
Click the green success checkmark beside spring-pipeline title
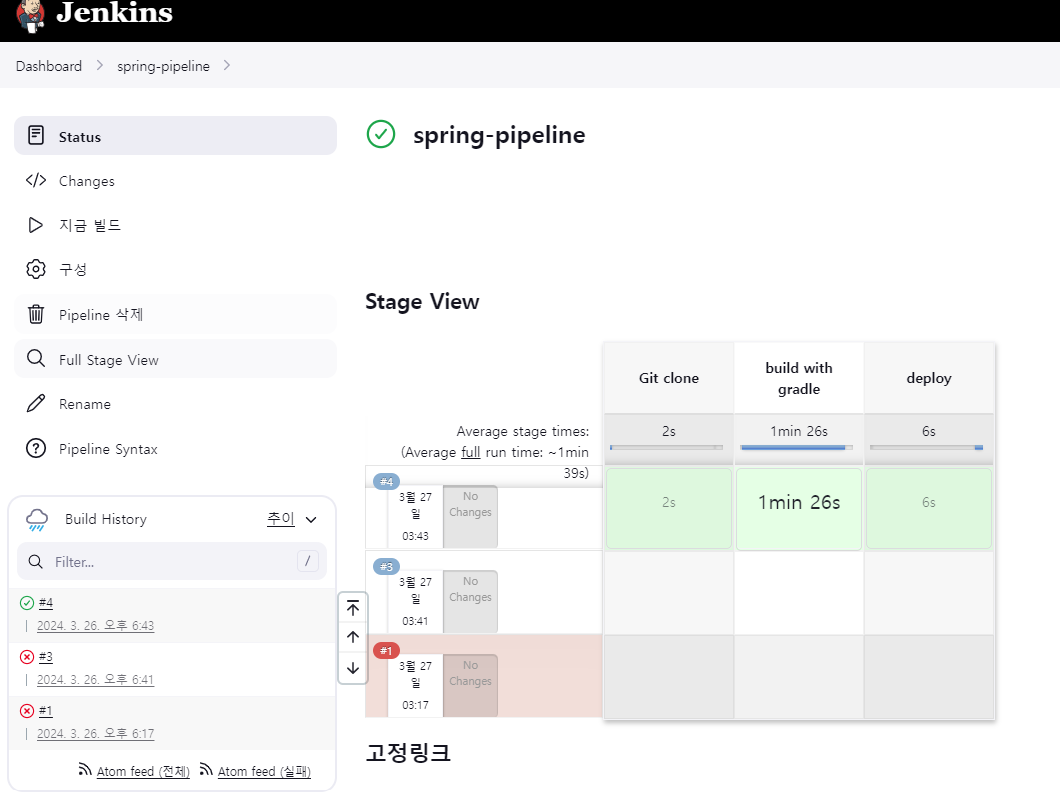381,134
